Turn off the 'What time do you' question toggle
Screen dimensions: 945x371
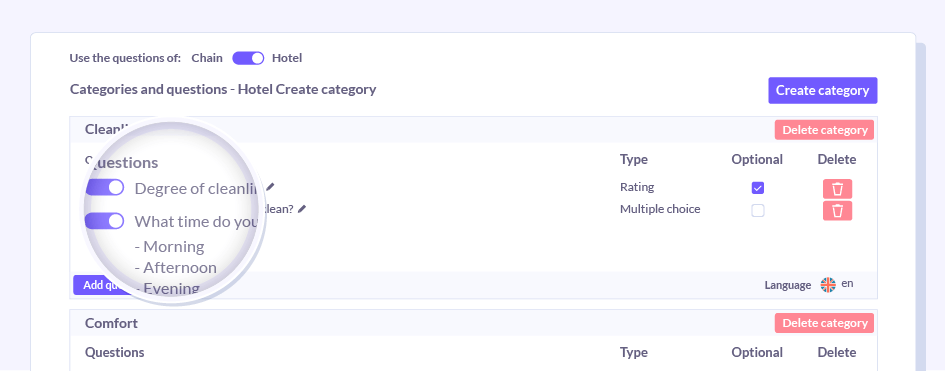[x=105, y=221]
